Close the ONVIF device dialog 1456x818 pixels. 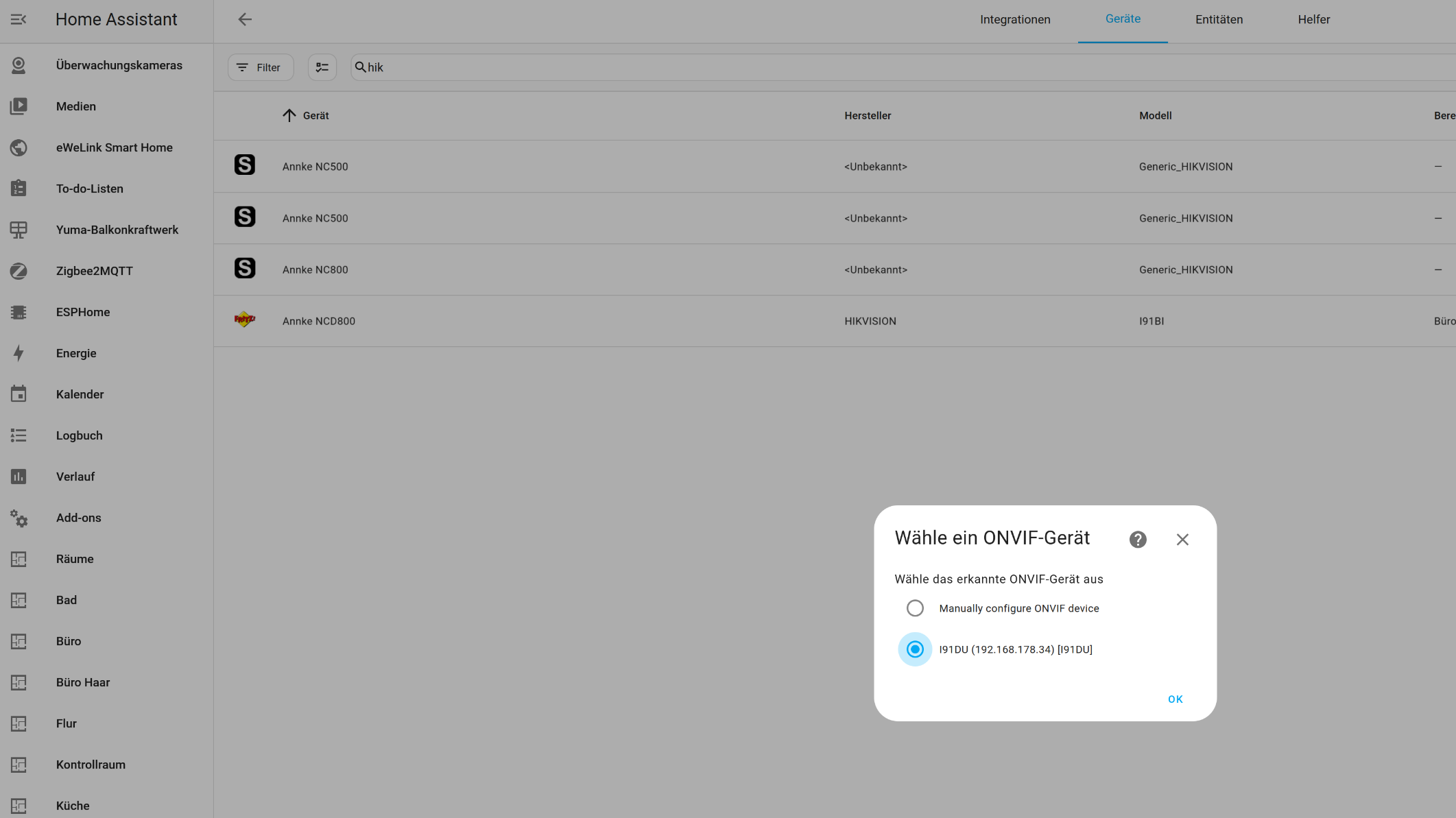pos(1182,540)
